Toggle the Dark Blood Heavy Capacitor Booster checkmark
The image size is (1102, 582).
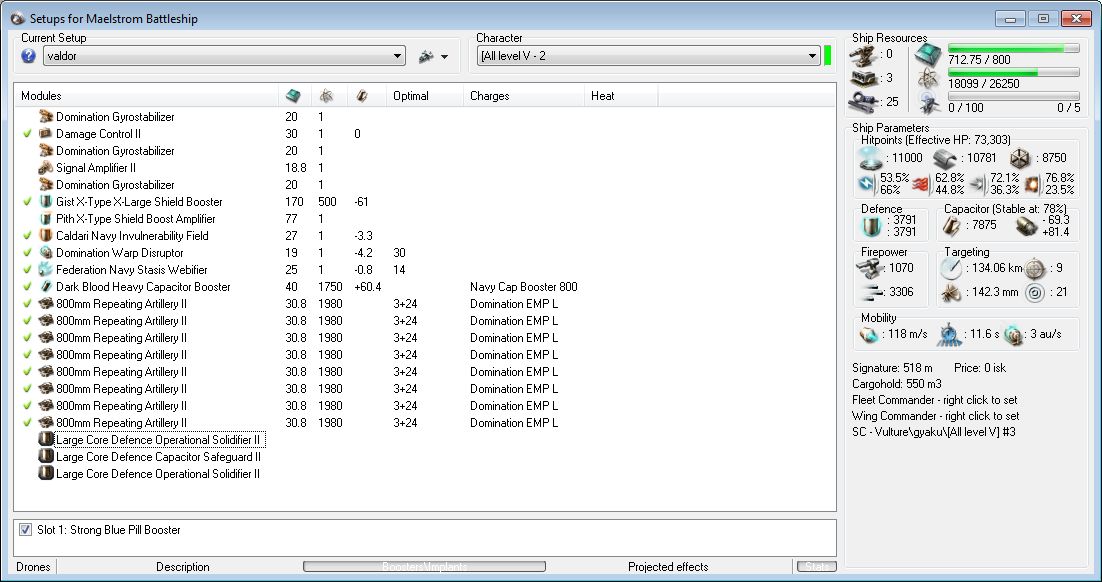[27, 287]
